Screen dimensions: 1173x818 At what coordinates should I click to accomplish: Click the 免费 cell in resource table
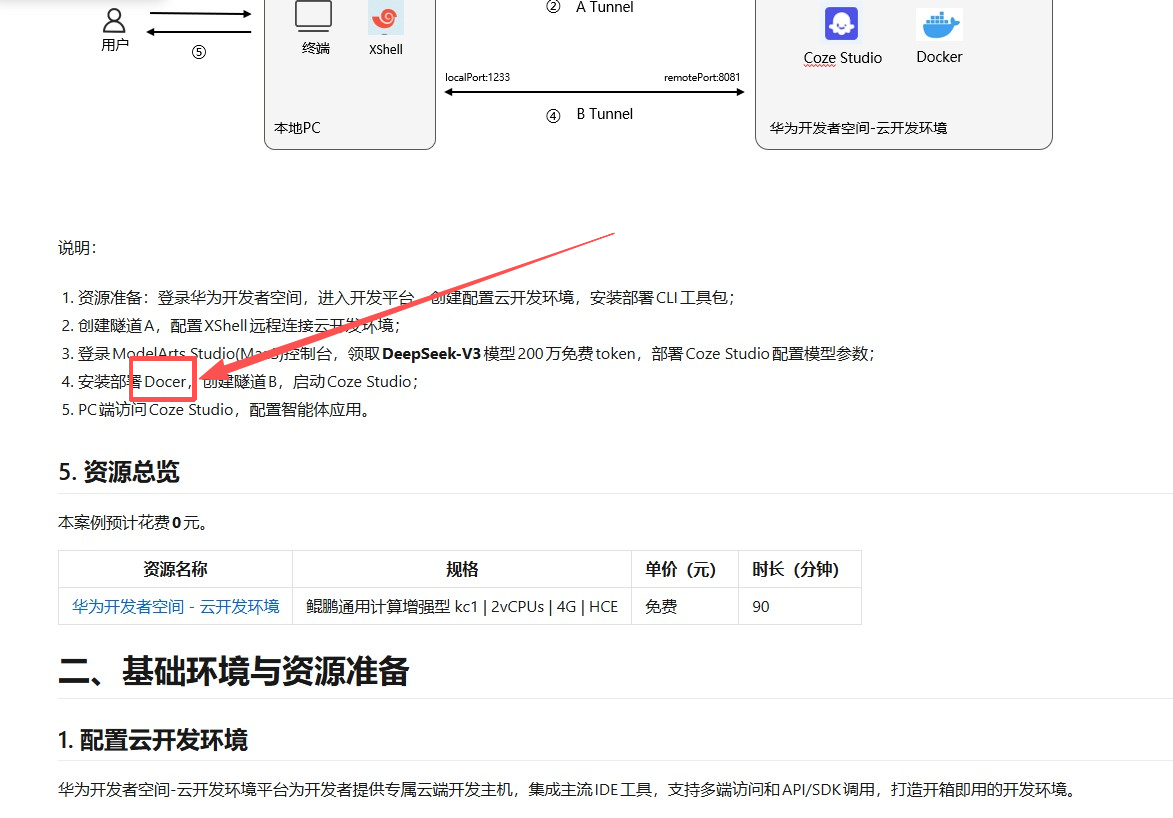pos(661,606)
